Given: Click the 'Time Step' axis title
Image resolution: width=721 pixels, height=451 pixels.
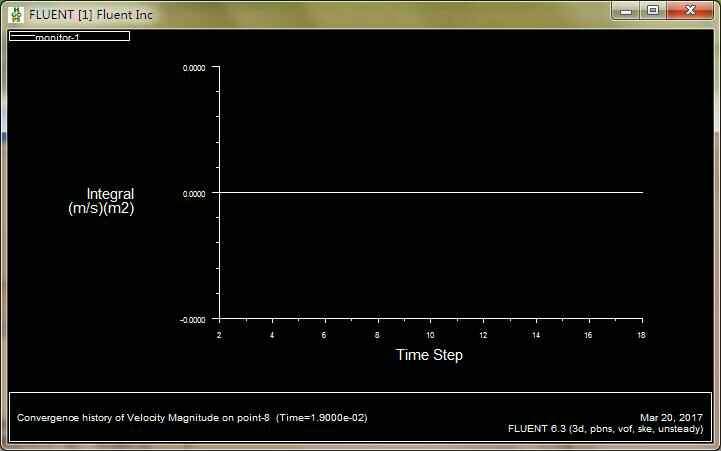Looking at the screenshot, I should pyautogui.click(x=429, y=355).
